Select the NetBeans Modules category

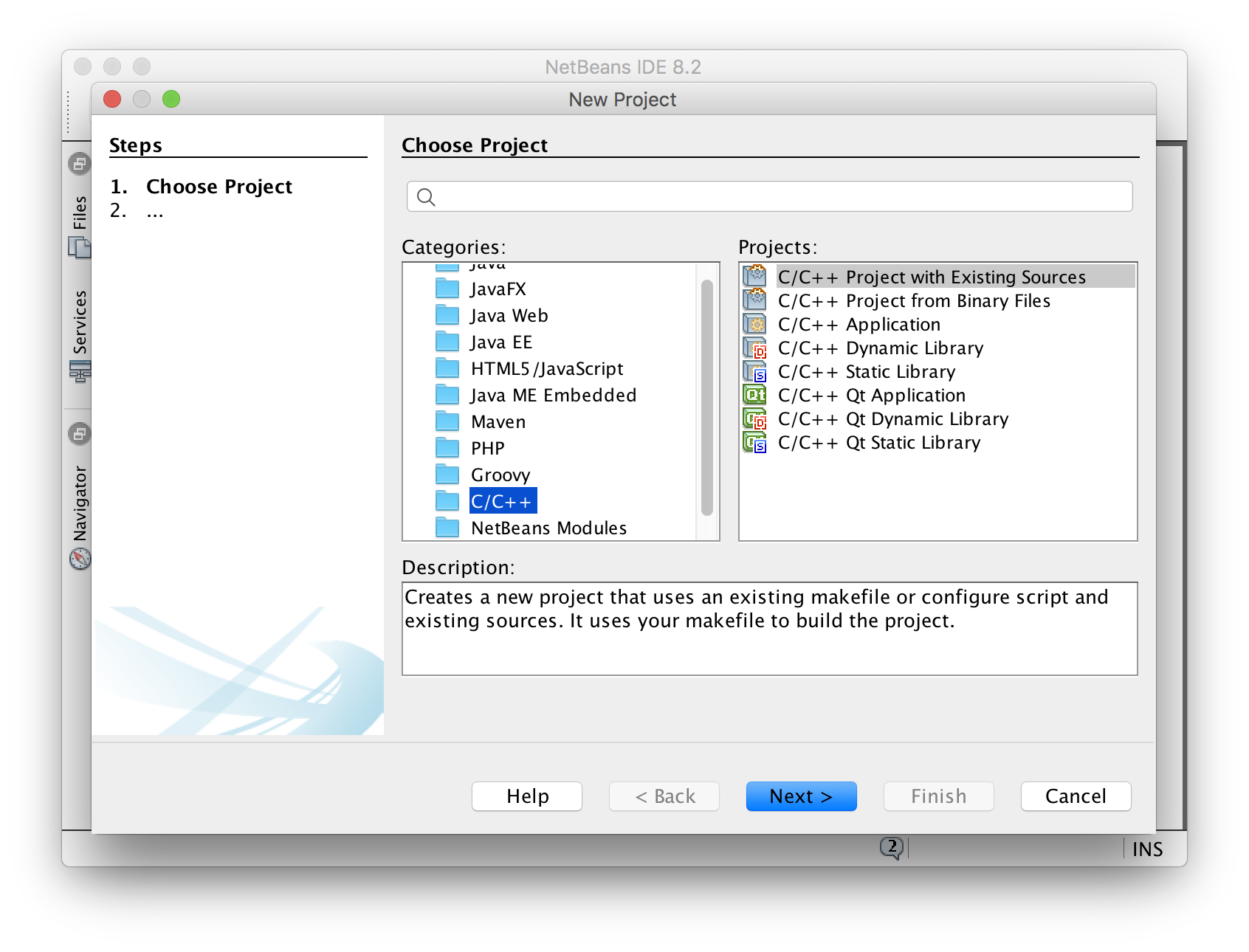[548, 528]
